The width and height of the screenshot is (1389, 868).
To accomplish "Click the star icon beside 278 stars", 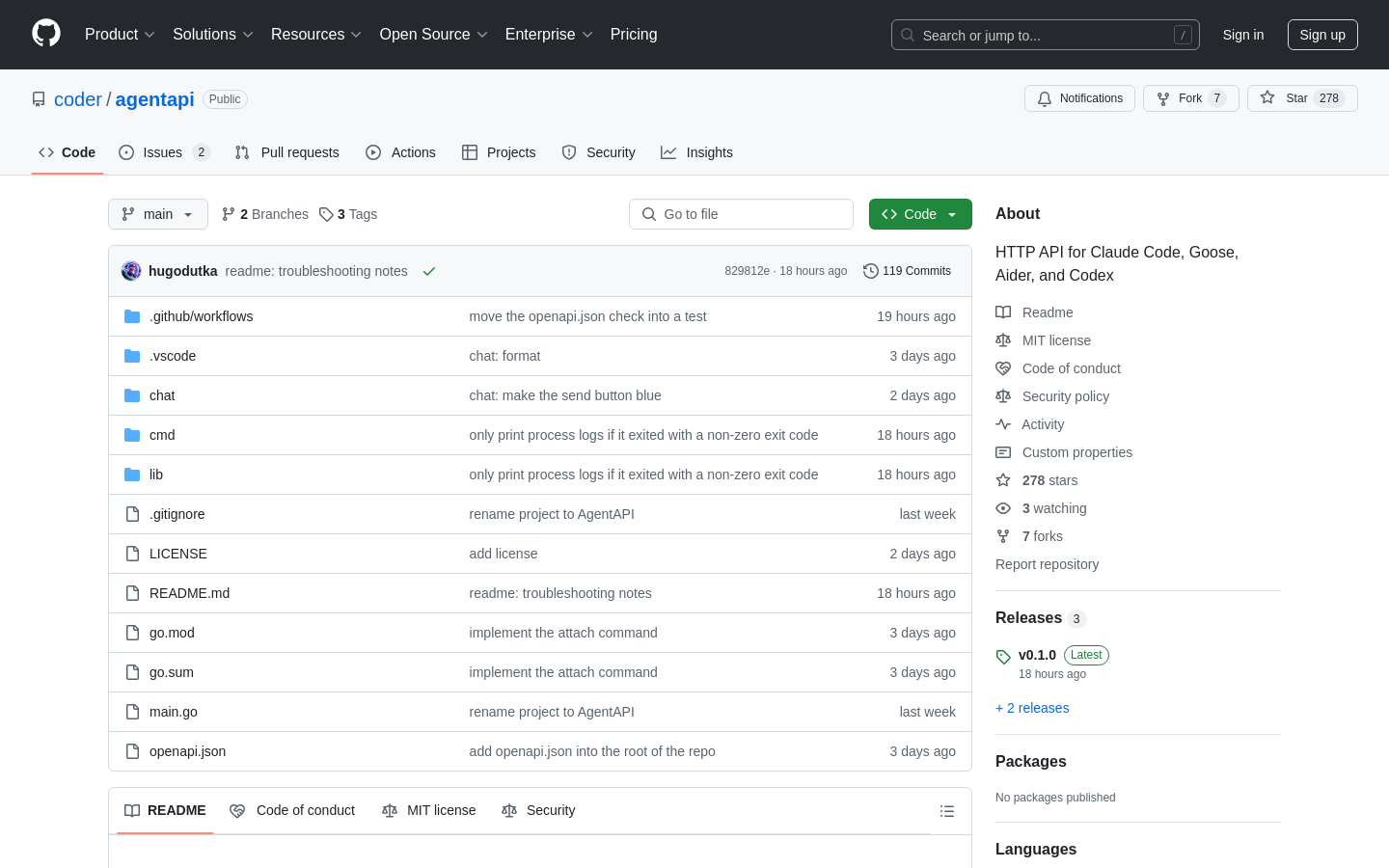I will 1003,480.
